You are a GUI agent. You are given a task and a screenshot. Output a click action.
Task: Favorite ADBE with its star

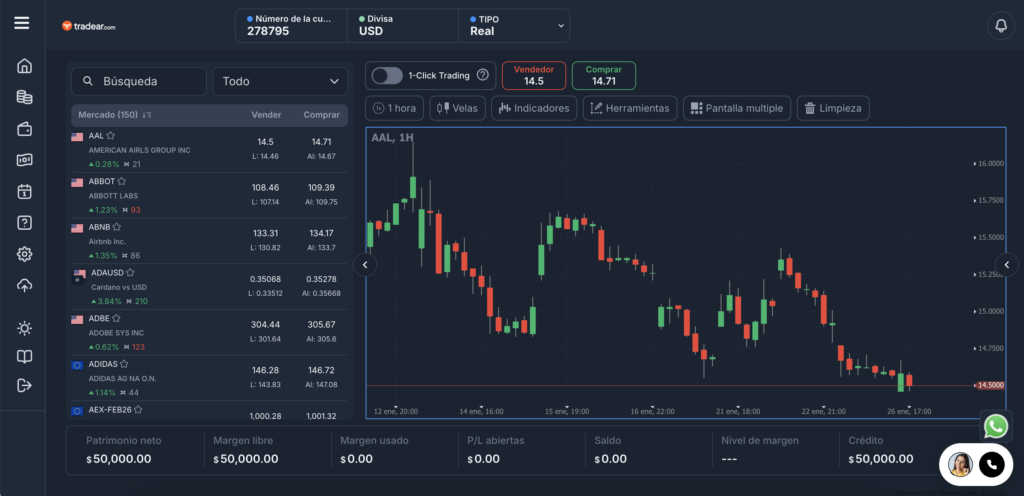116,318
